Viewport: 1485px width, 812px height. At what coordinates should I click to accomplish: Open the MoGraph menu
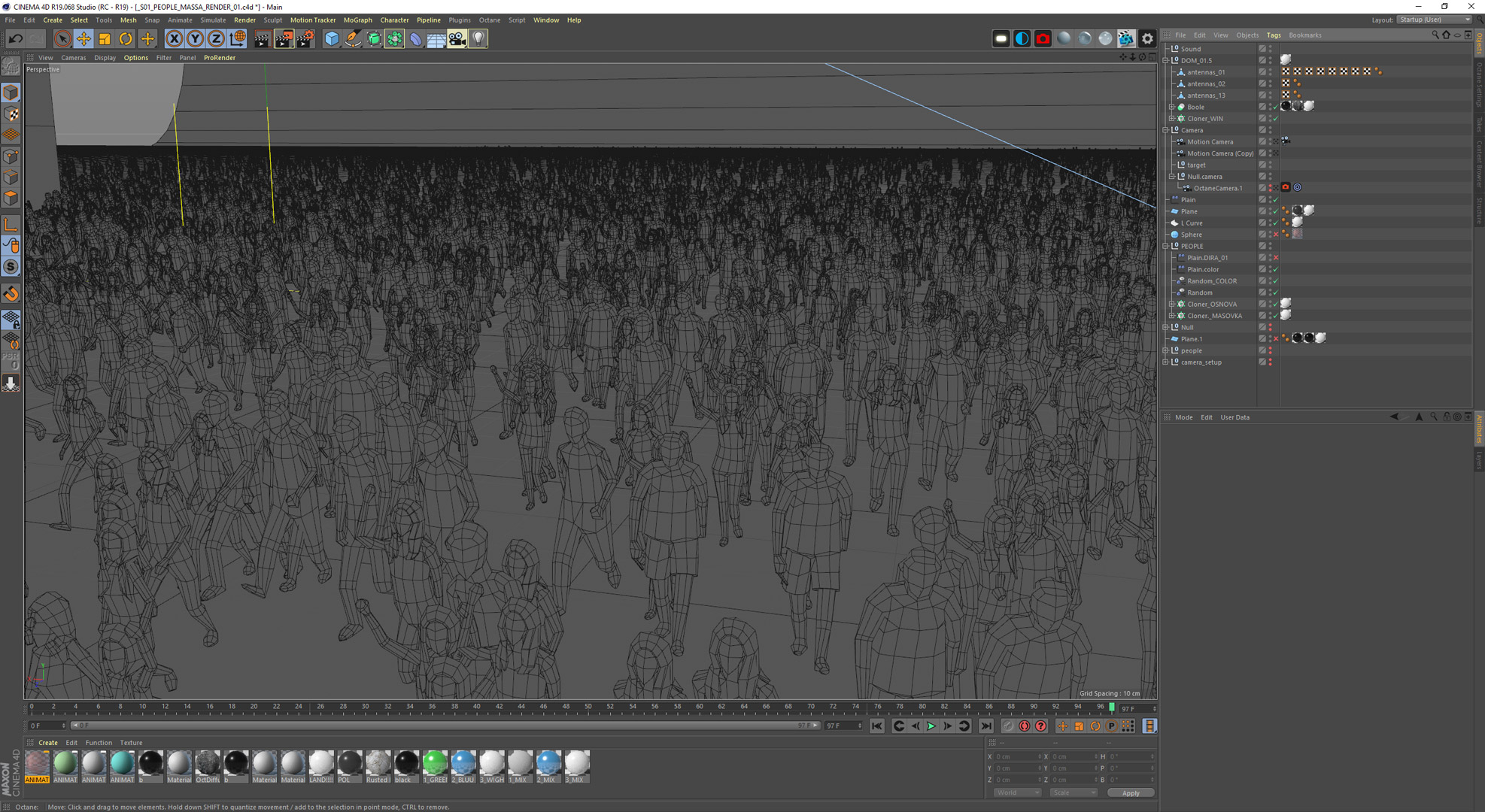357,20
